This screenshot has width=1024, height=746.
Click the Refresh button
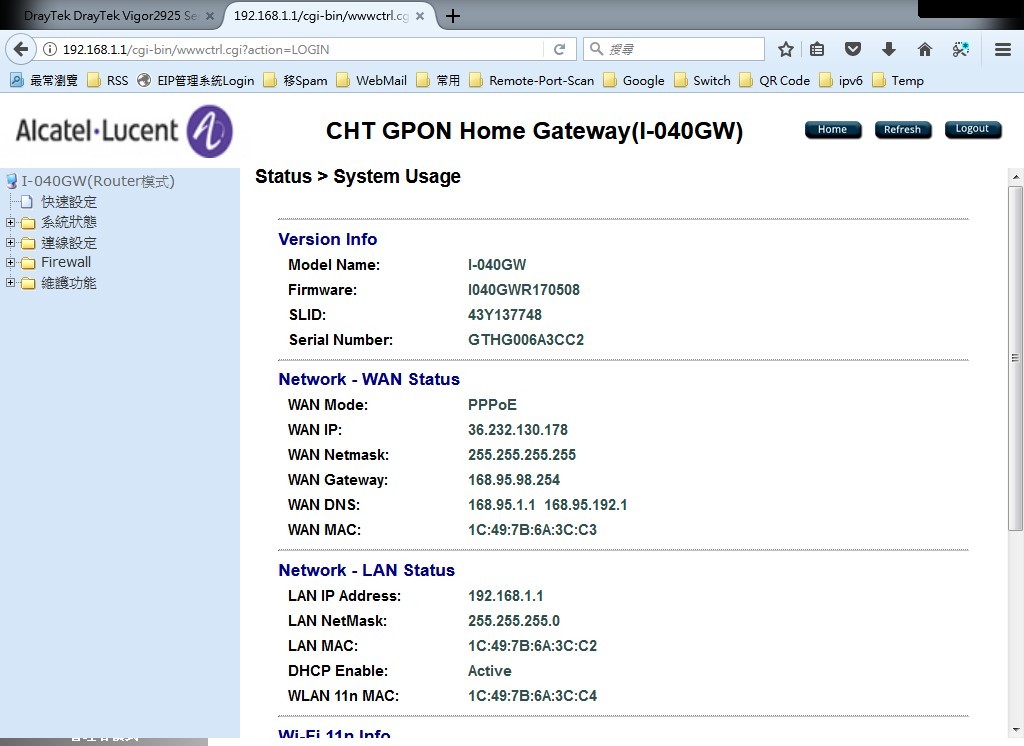903,129
